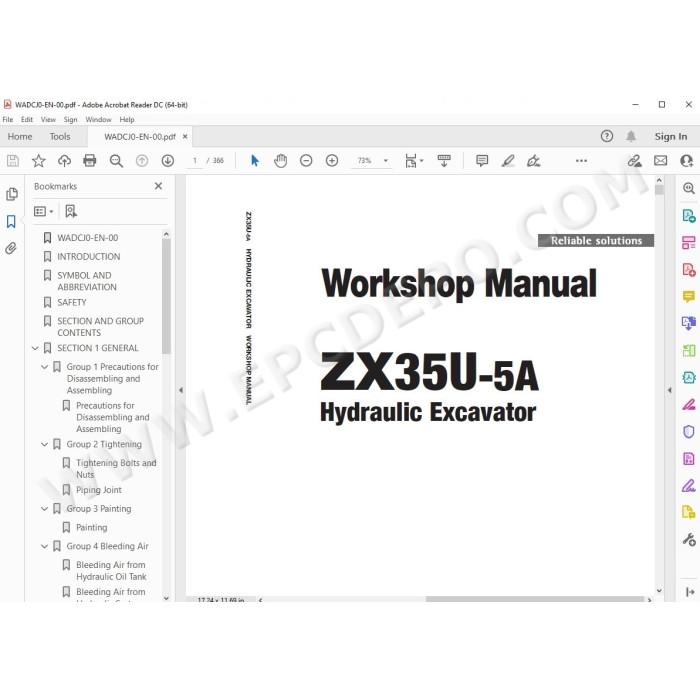Go to previous page arrow icon
Screen dimensions: 700x700
coord(142,161)
